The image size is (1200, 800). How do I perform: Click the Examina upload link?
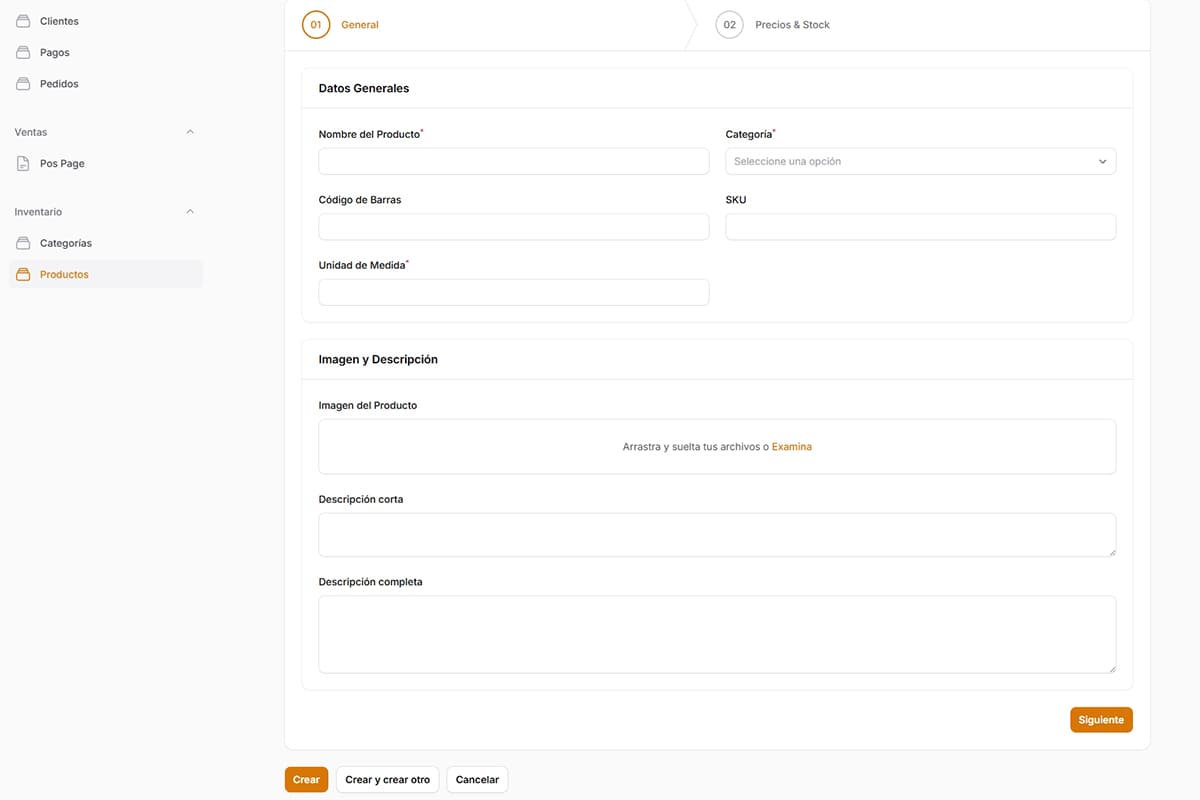[x=791, y=446]
